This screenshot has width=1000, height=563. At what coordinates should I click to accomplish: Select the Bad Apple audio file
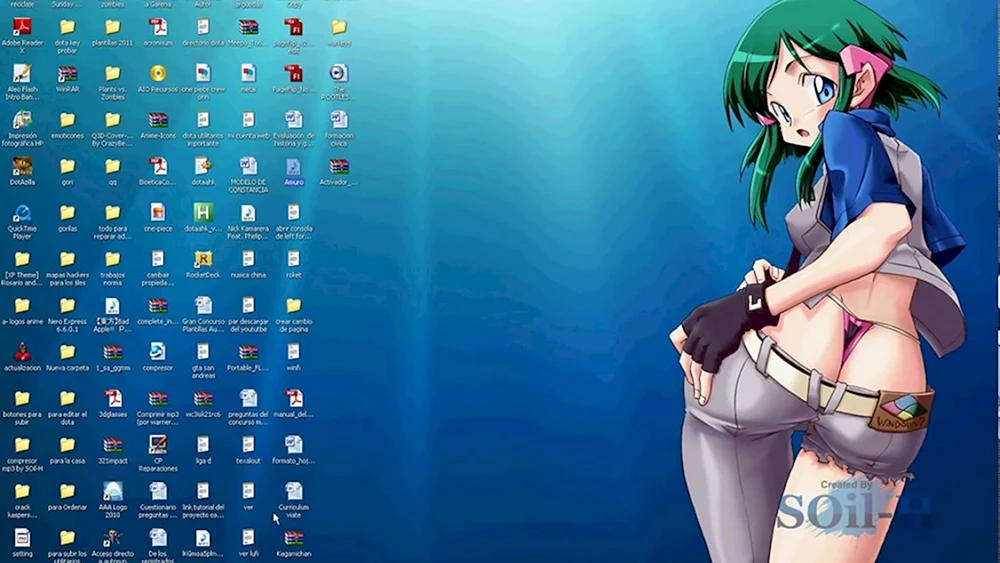113,306
